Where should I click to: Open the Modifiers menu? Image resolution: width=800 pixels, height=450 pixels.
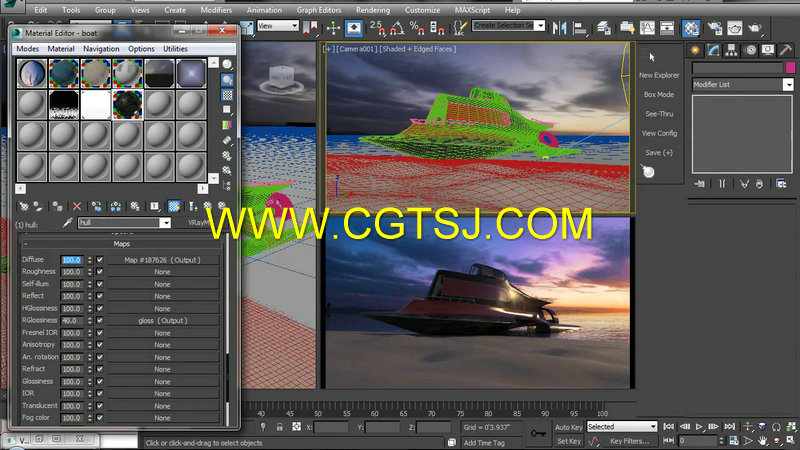click(x=216, y=10)
